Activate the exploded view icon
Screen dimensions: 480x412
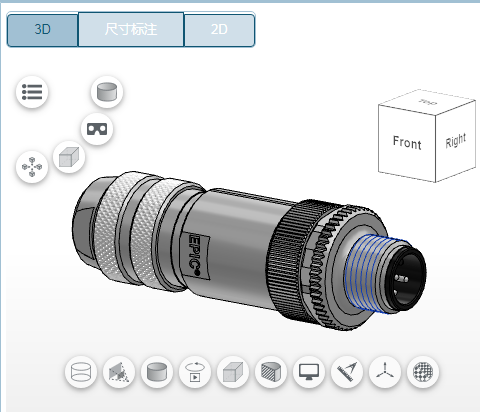[x=32, y=167]
